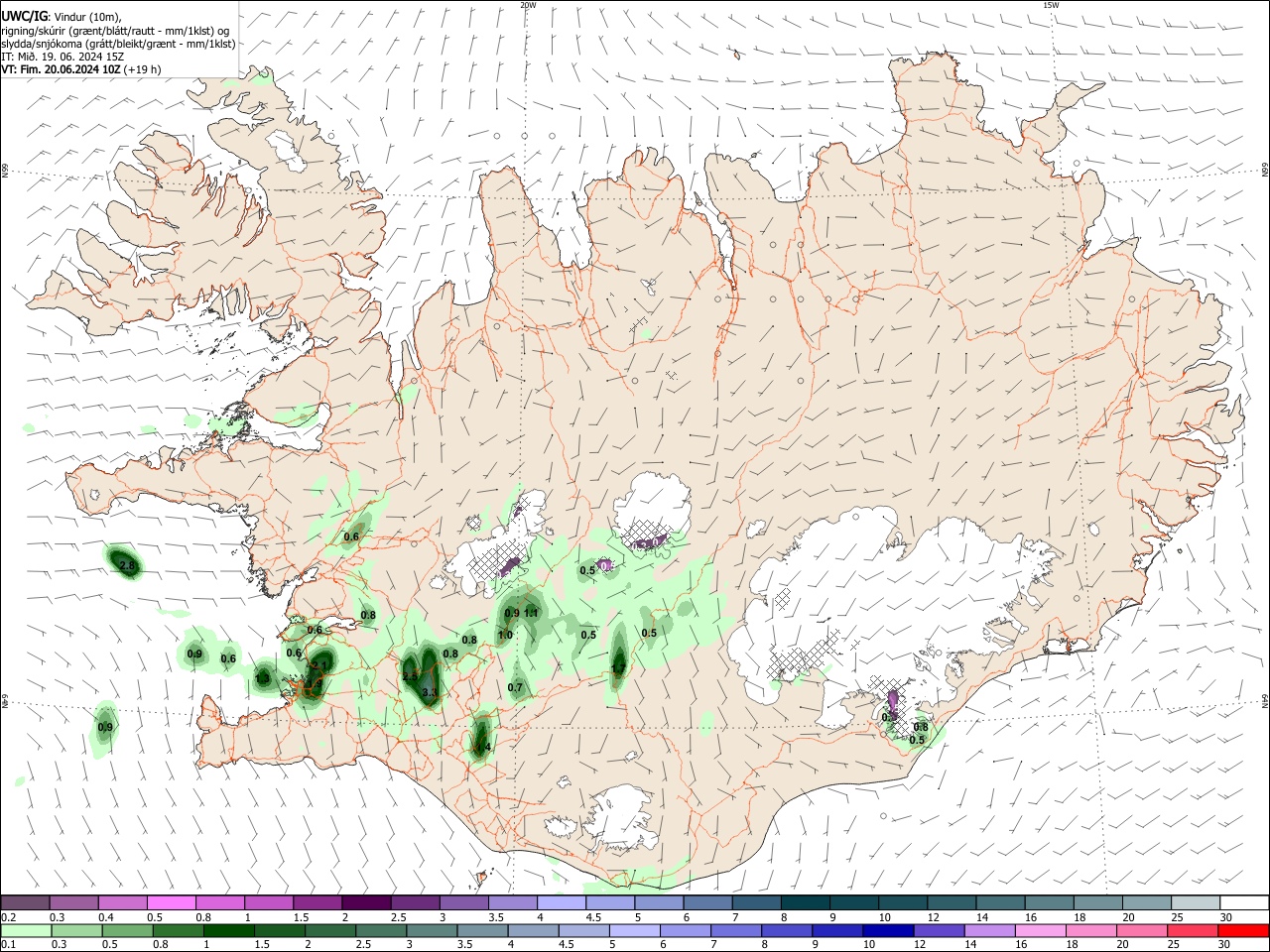1270x952 pixels.
Task: Click the 15W longitude label
Action: click(x=1052, y=5)
